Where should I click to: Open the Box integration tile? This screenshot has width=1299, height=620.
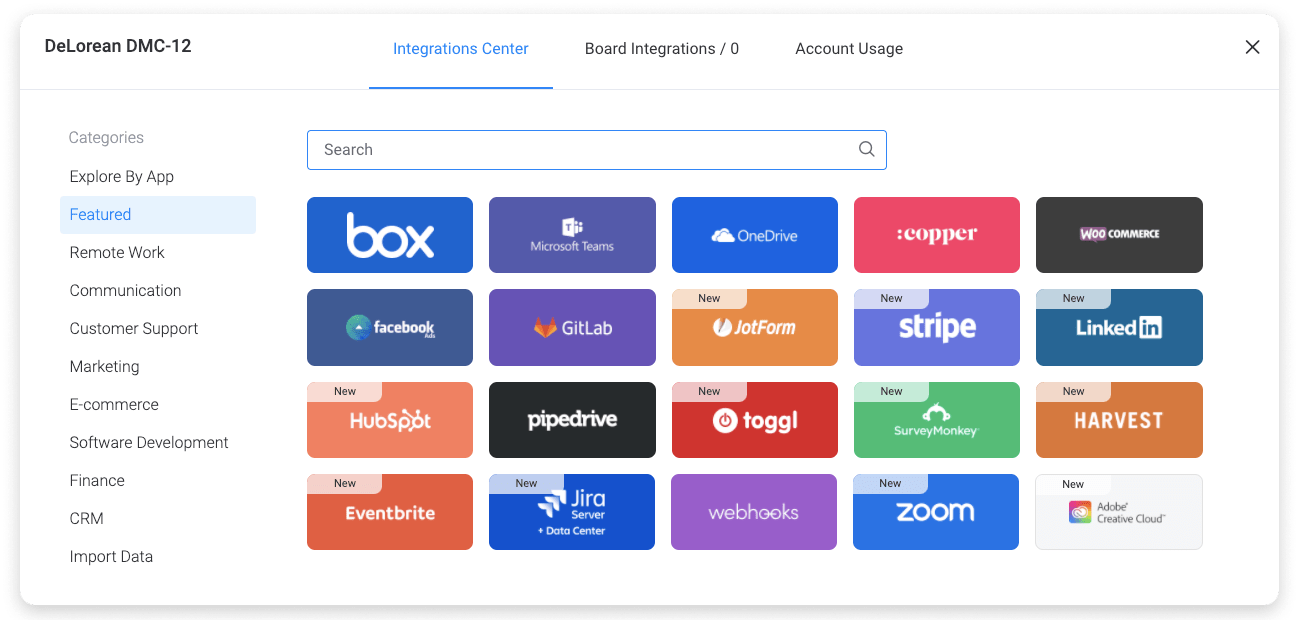coord(390,235)
